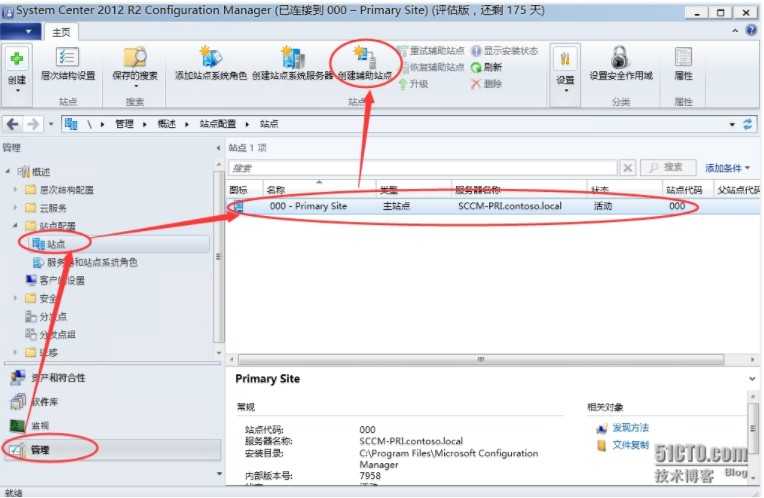Click into the 搜索 search field
Image resolution: width=764 pixels, height=498 pixels.
click(423, 168)
